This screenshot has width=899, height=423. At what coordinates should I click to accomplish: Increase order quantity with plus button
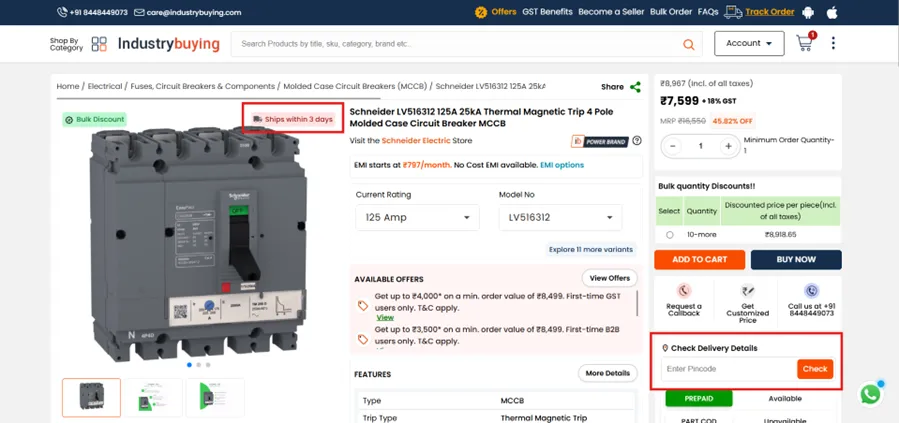728,146
